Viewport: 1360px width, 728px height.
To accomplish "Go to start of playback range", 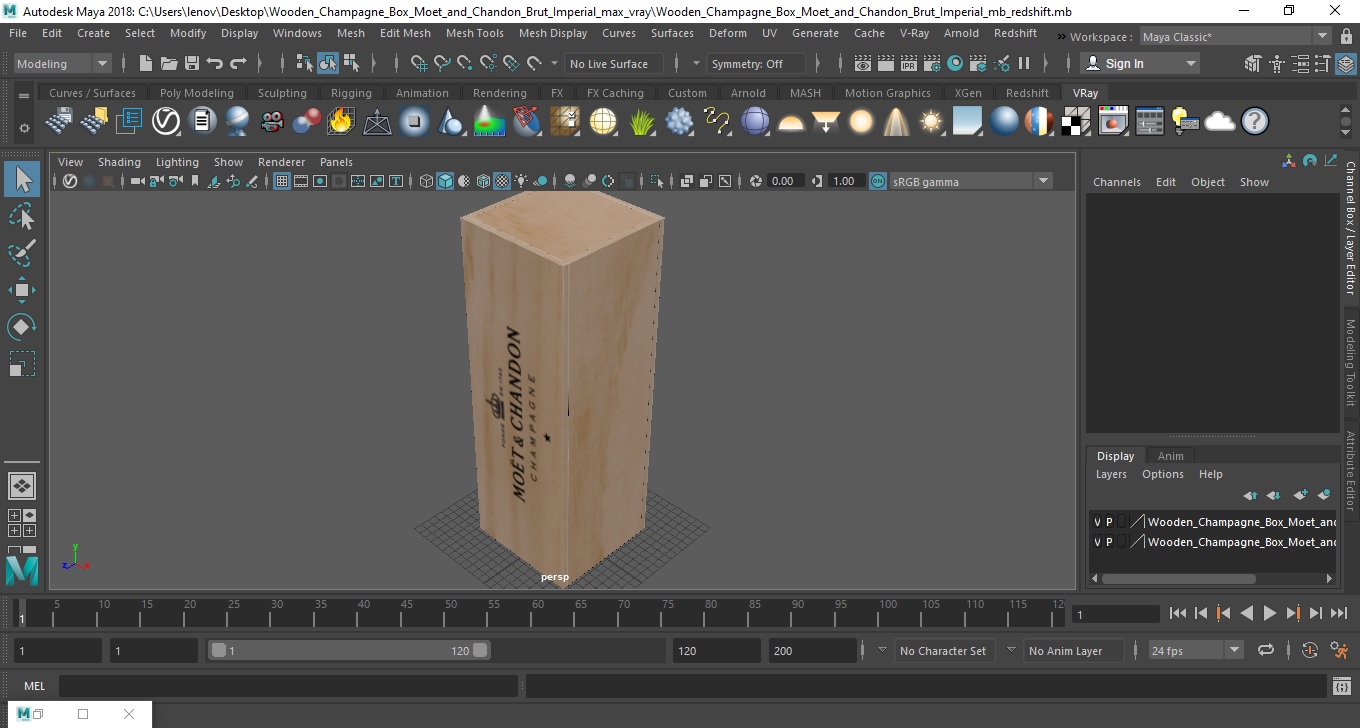I will (x=1177, y=614).
